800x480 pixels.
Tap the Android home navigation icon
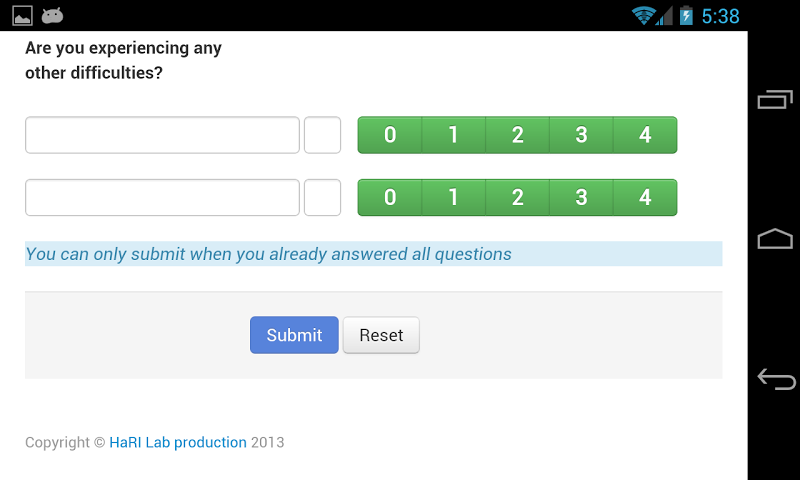click(775, 239)
